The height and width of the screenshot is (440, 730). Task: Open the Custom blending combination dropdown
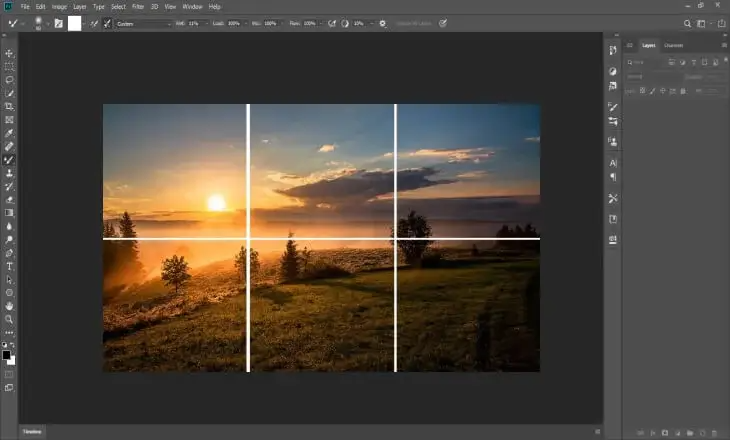pyautogui.click(x=143, y=24)
